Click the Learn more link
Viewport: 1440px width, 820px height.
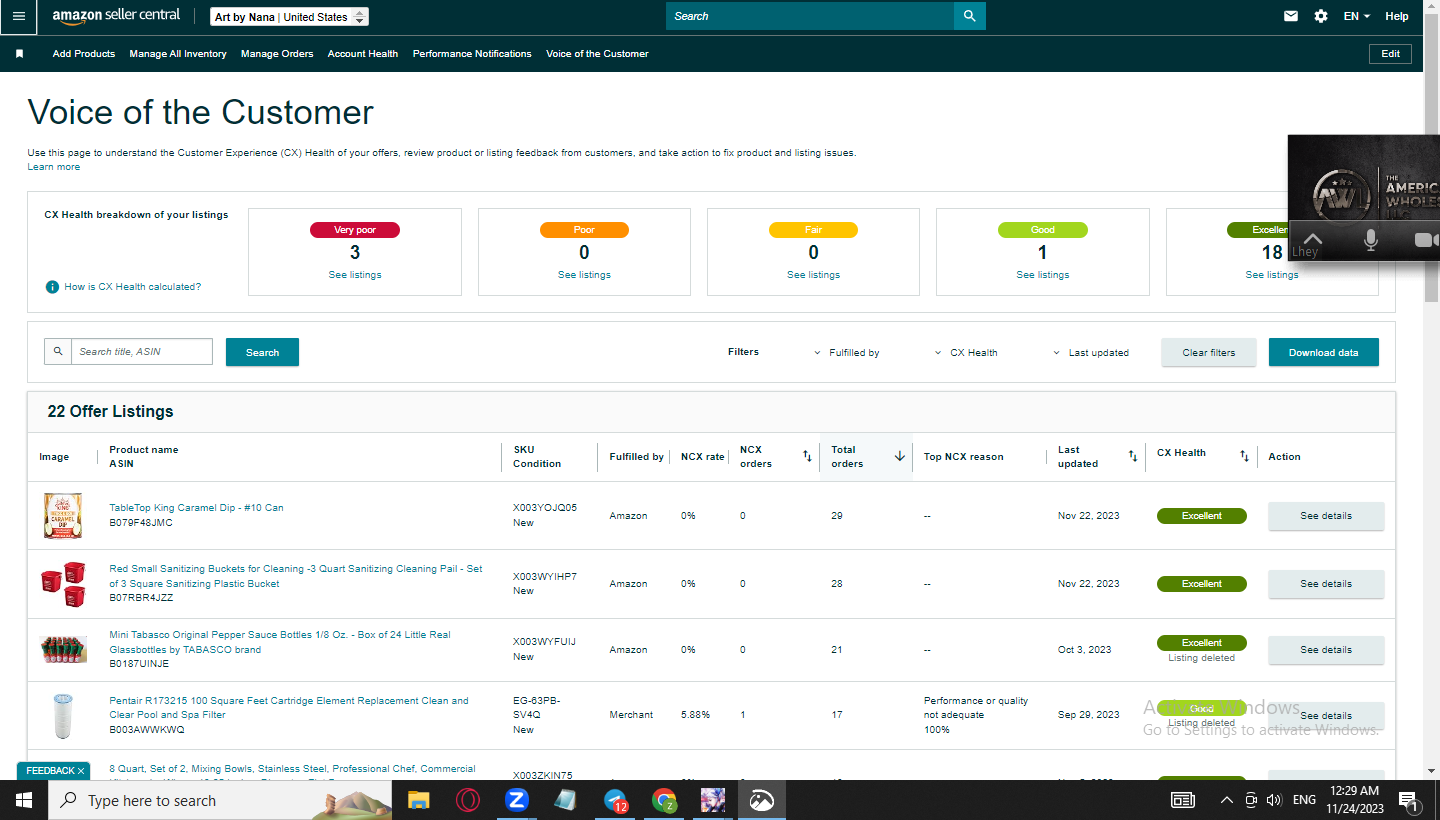click(54, 167)
